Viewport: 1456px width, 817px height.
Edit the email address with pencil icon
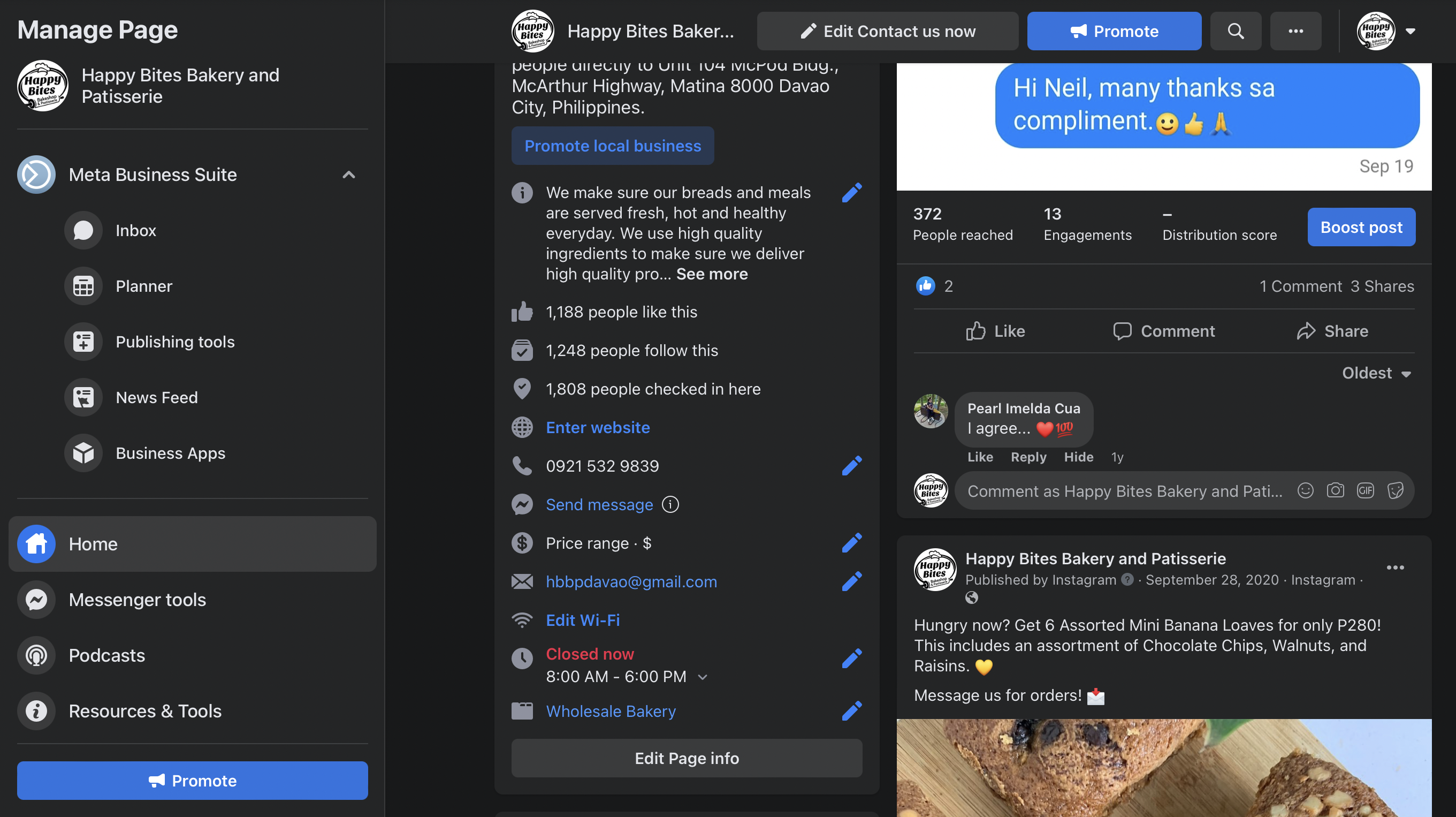click(x=851, y=581)
